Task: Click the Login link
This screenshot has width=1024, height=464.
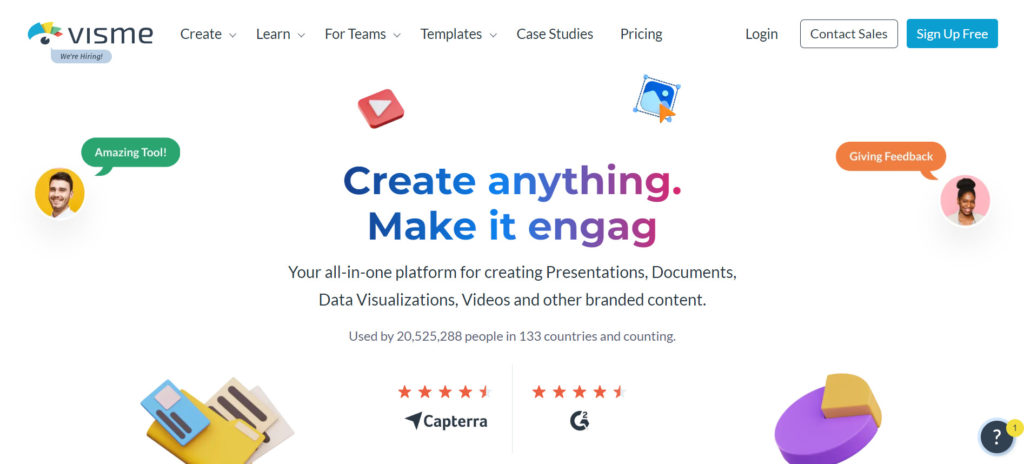Action: [x=761, y=34]
